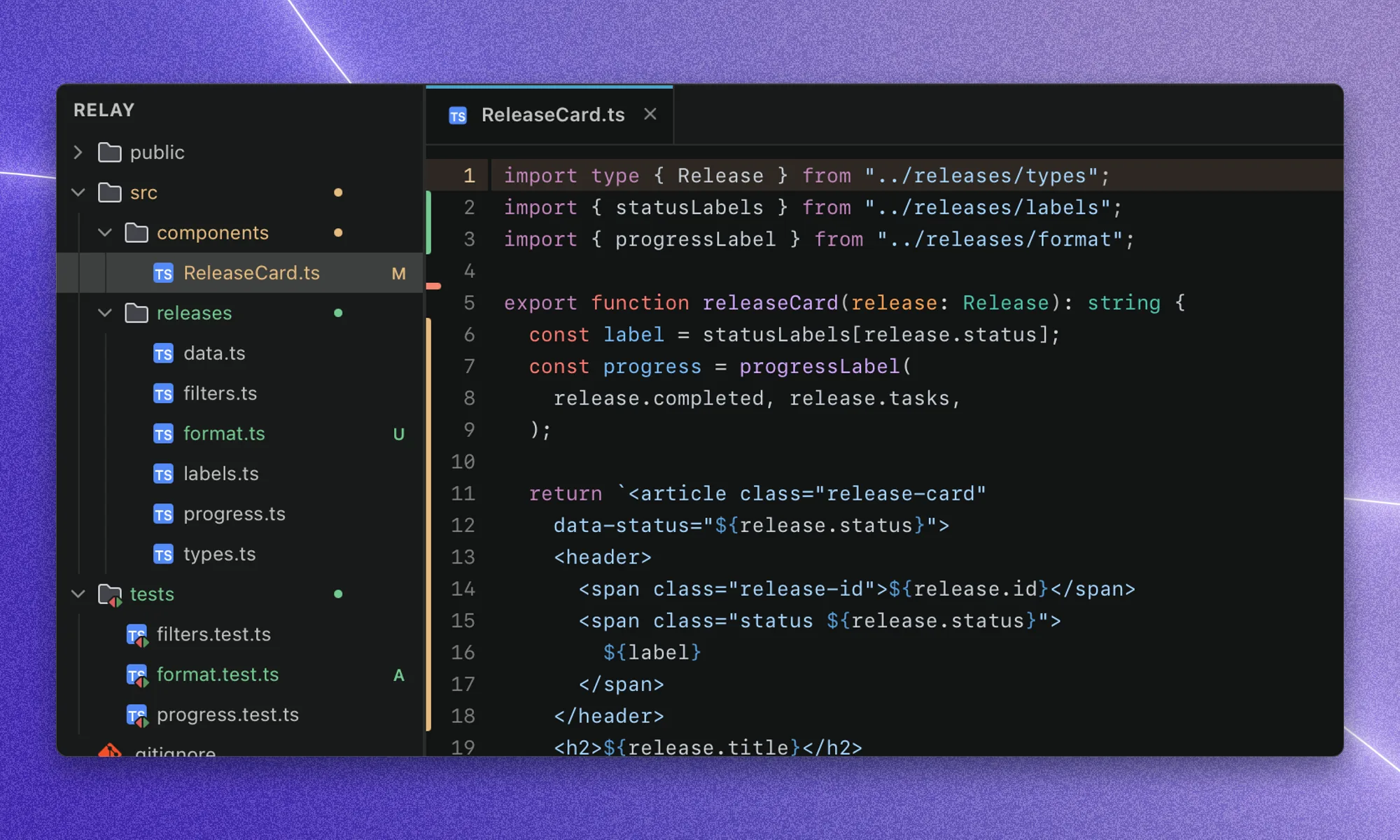Click the U status badge on format.ts

[398, 434]
